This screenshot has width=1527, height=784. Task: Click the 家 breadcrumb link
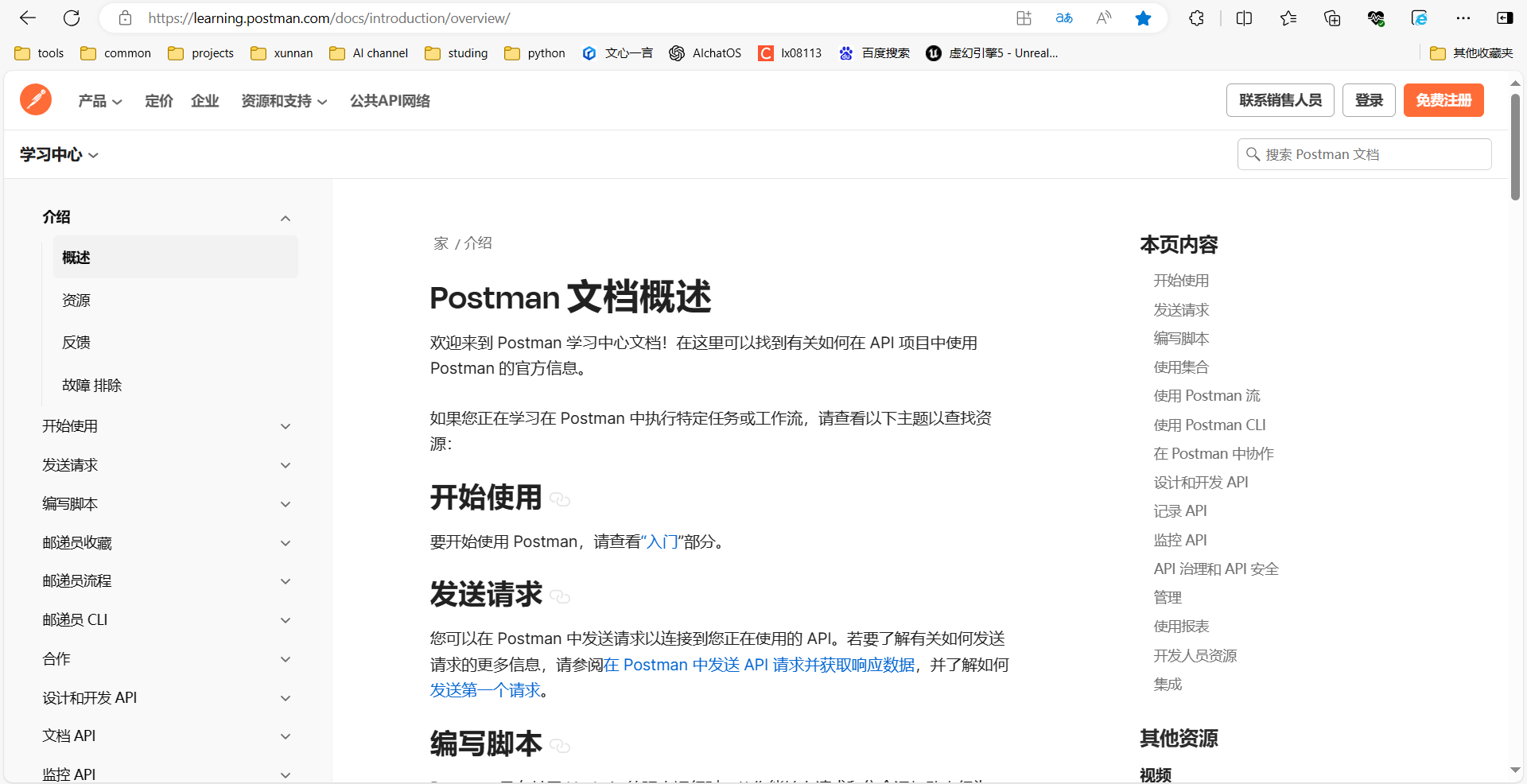[441, 243]
